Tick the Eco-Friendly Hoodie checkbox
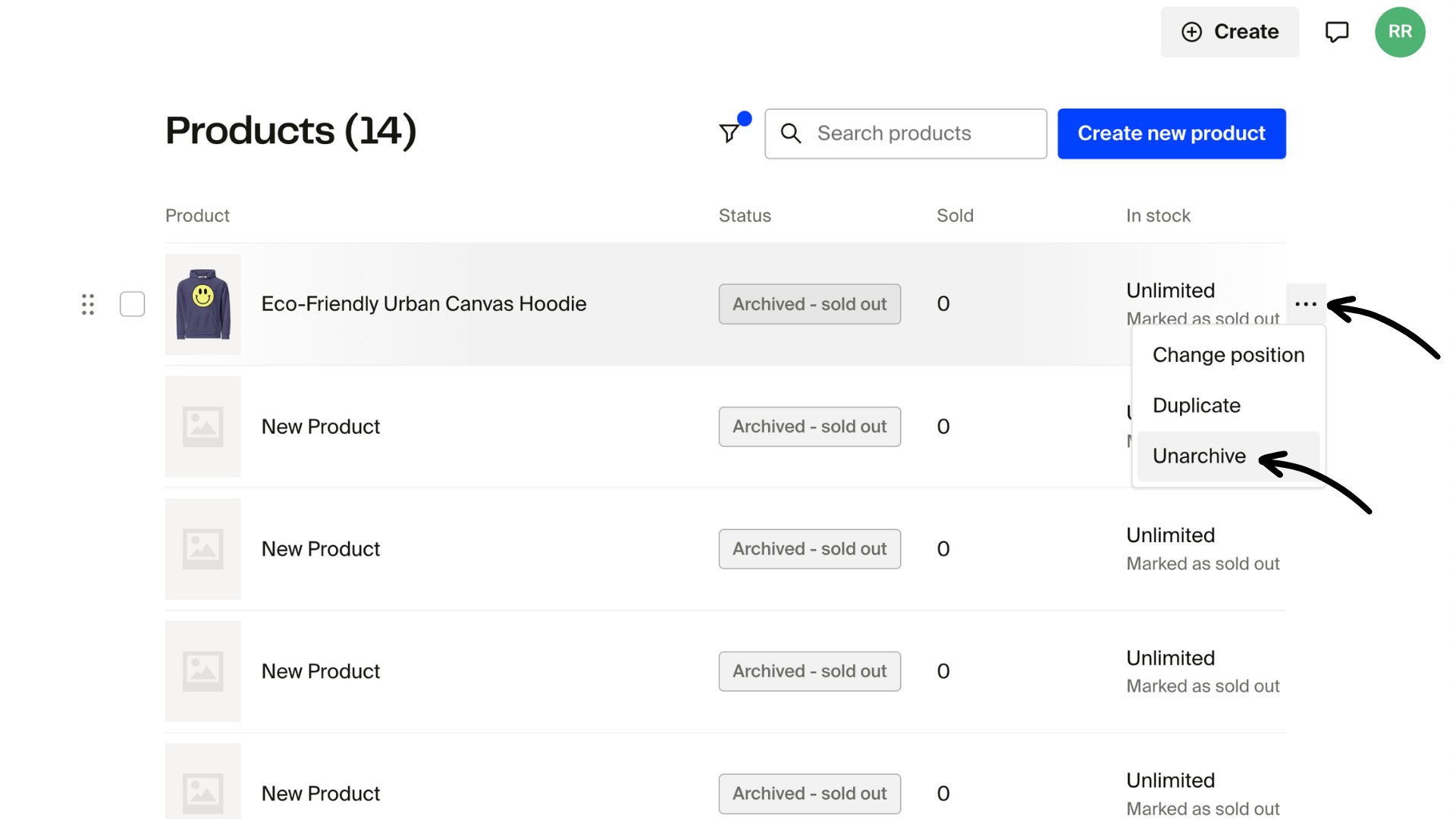This screenshot has width=1456, height=819. 132,304
